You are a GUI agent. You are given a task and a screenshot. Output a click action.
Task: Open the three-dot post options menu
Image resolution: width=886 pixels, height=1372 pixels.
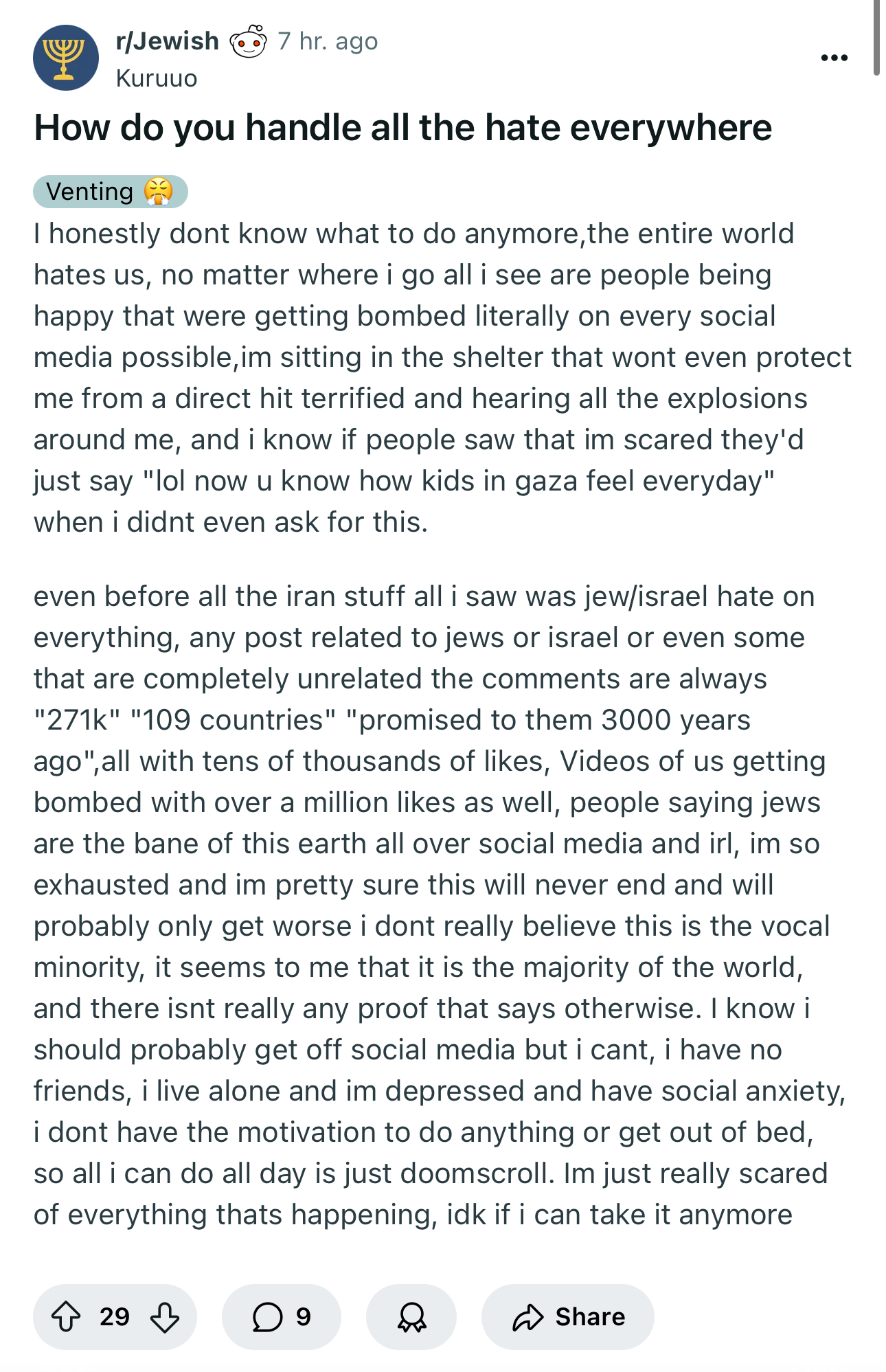(x=834, y=58)
